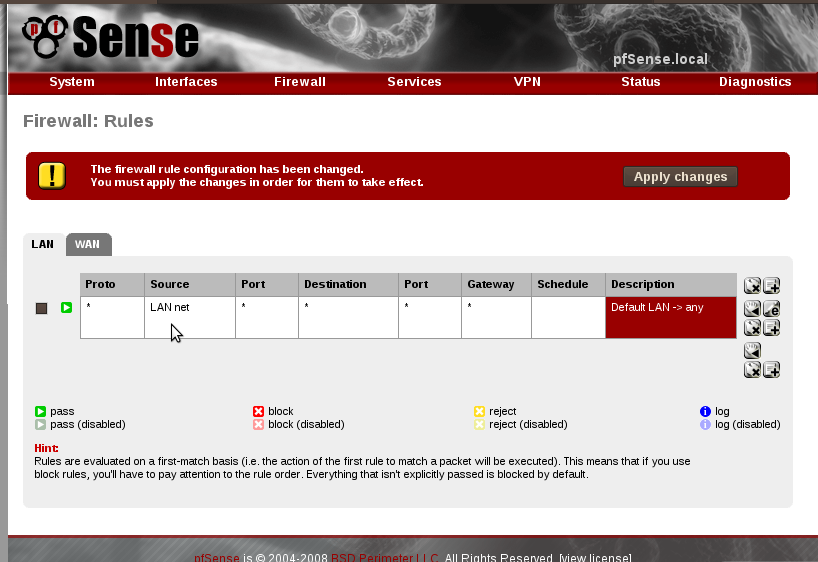
Task: Click the BSD Perimeter LLC footer link
Action: coord(385,557)
